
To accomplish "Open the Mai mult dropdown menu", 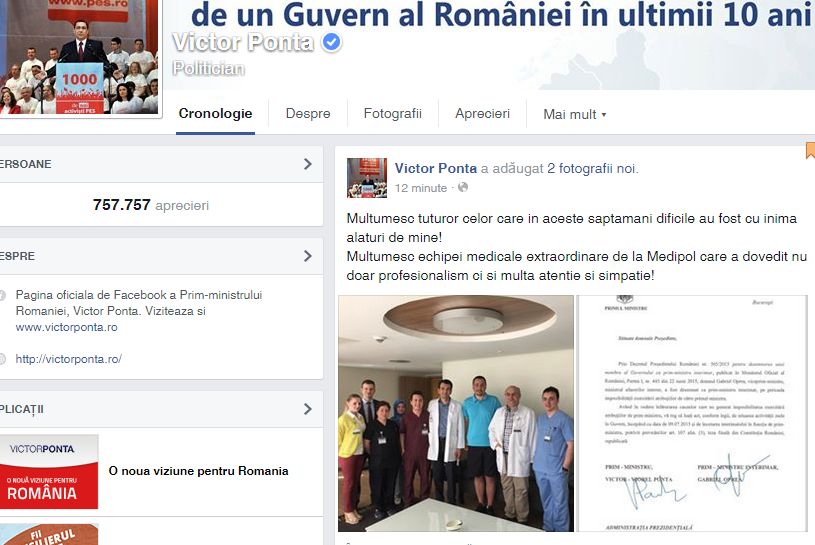I will (574, 114).
